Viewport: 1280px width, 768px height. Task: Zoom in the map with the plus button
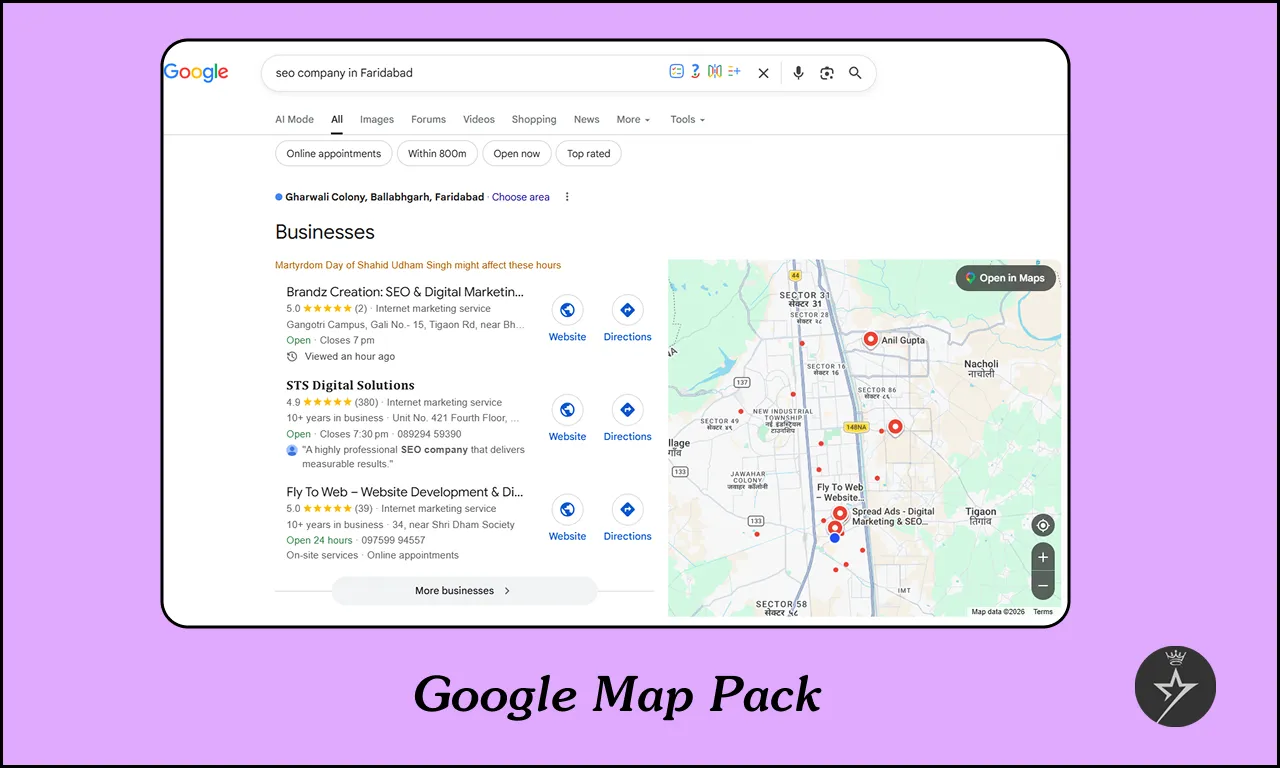(1043, 557)
